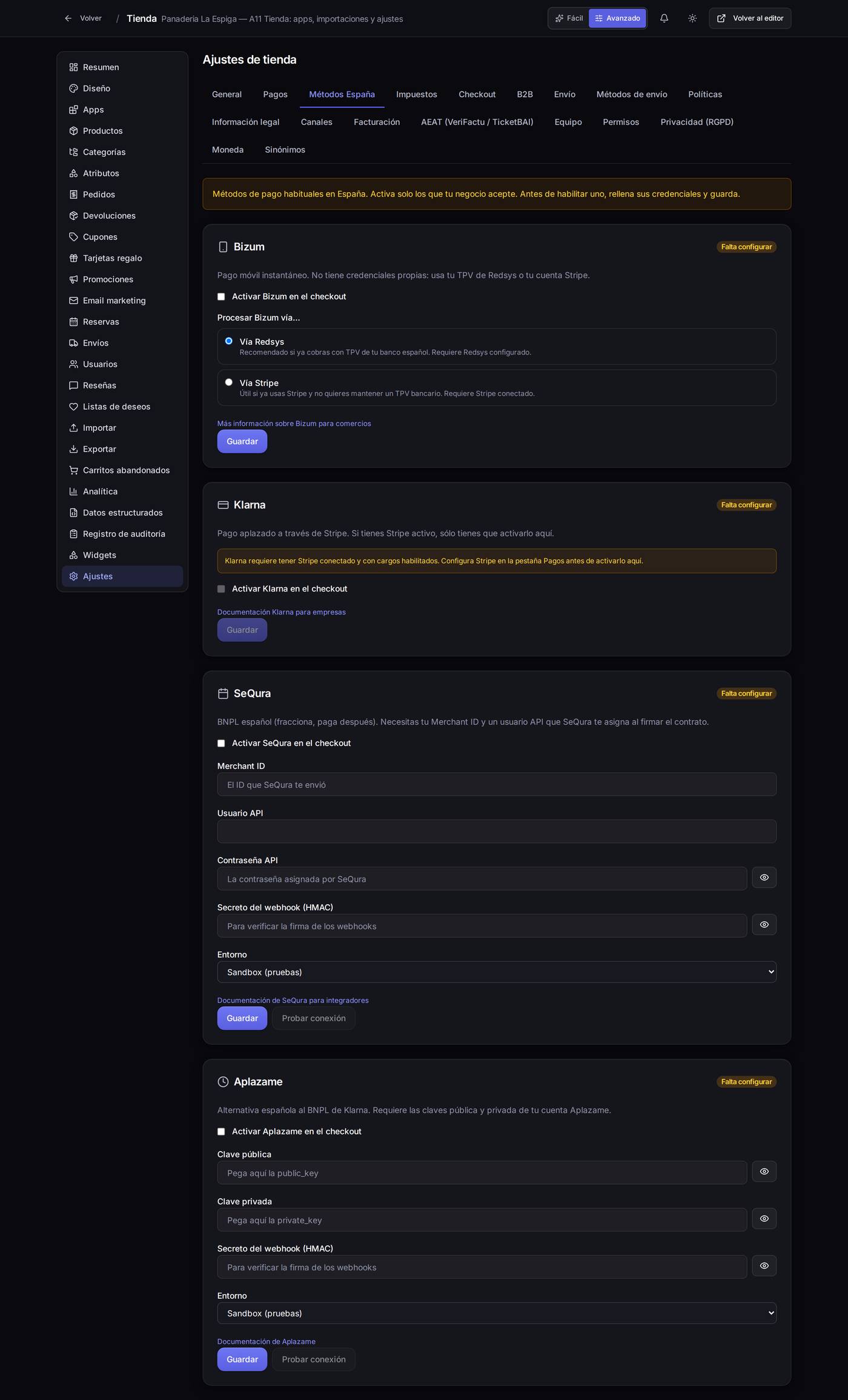Click the SeQura Merchant ID field
Viewport: 848px width, 1400px height.
click(x=497, y=784)
